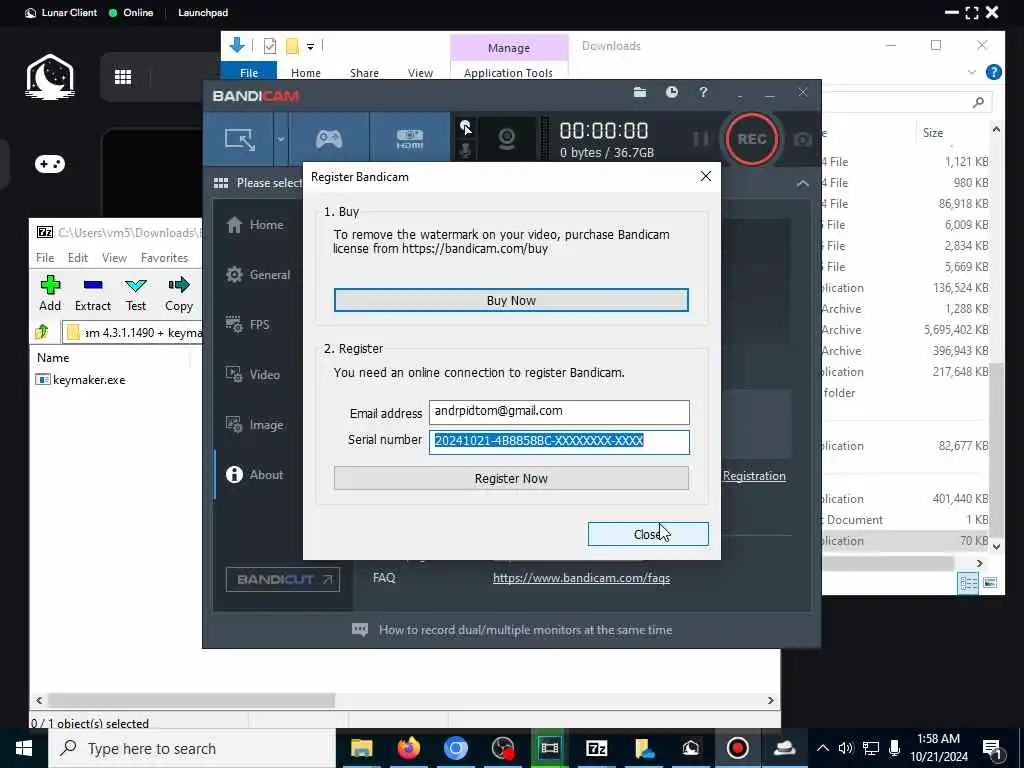The width and height of the screenshot is (1024, 768).
Task: Click Size column header in Explorer
Action: (933, 133)
